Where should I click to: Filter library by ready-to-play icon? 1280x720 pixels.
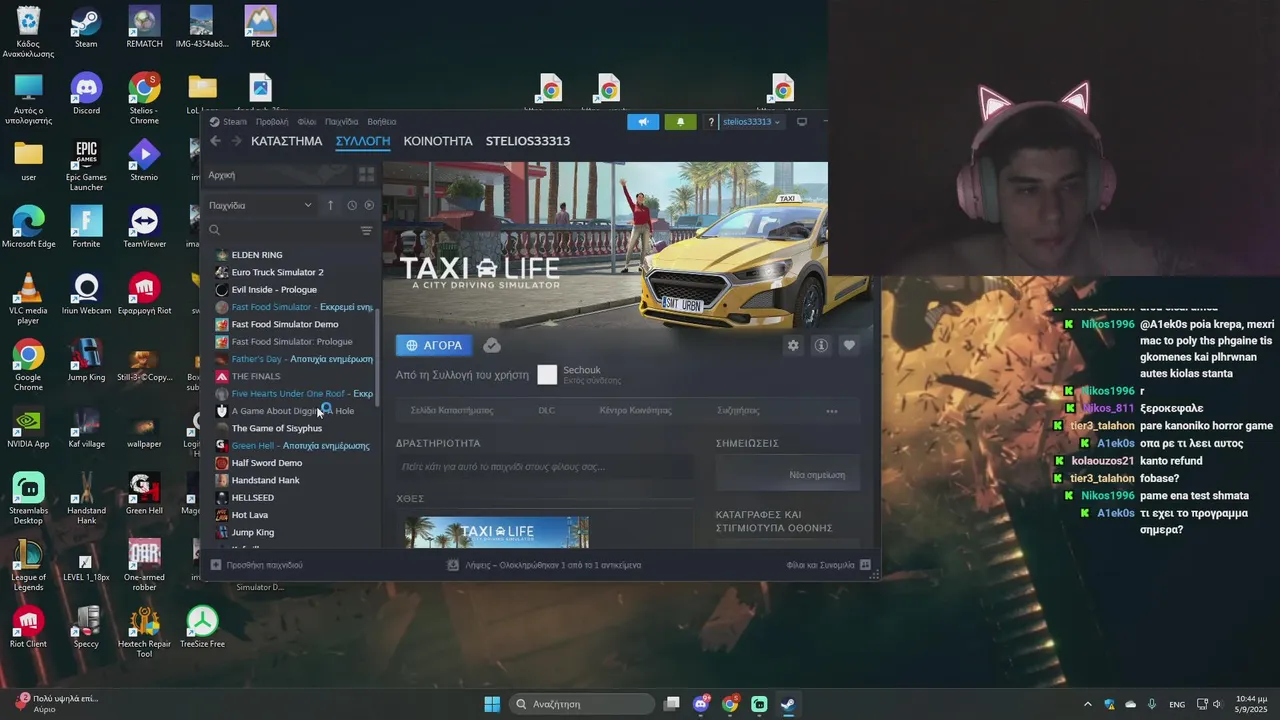pyautogui.click(x=369, y=205)
